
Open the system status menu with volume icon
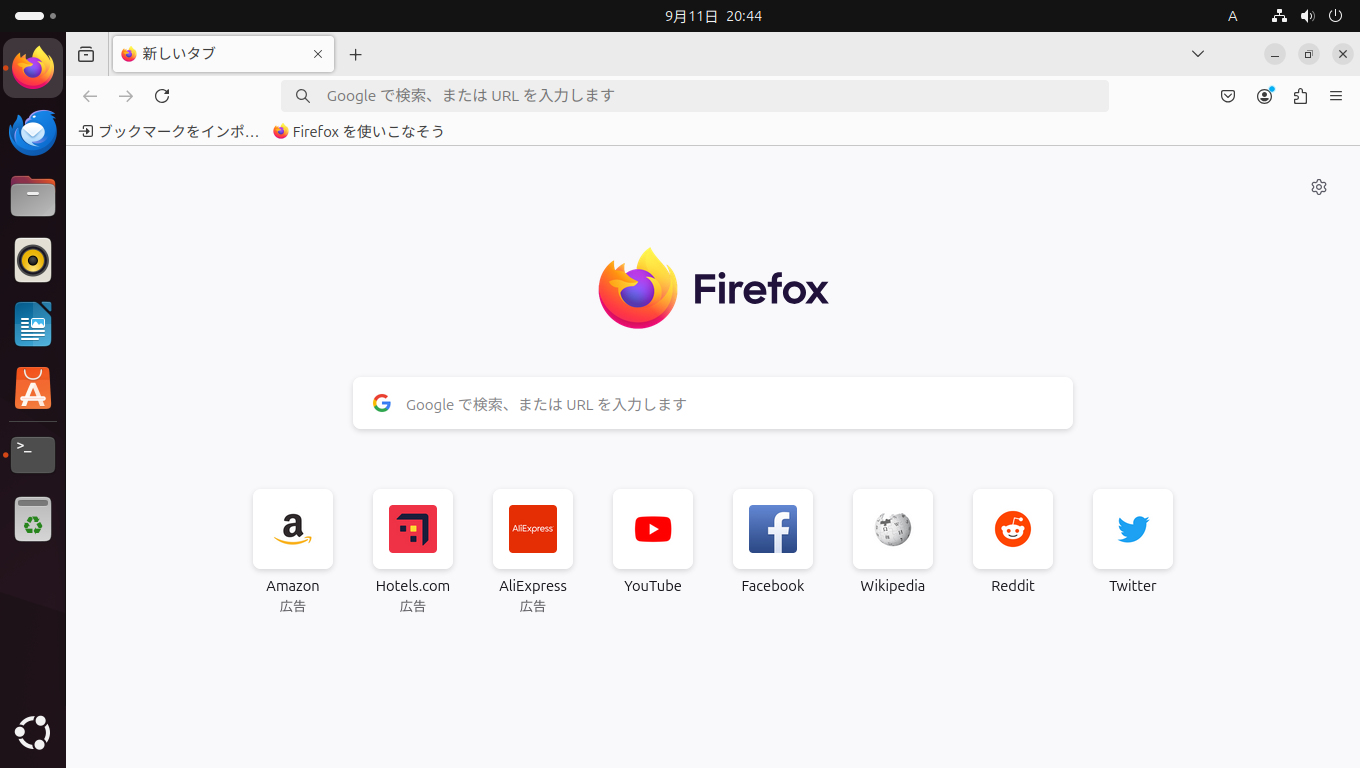[x=1307, y=16]
